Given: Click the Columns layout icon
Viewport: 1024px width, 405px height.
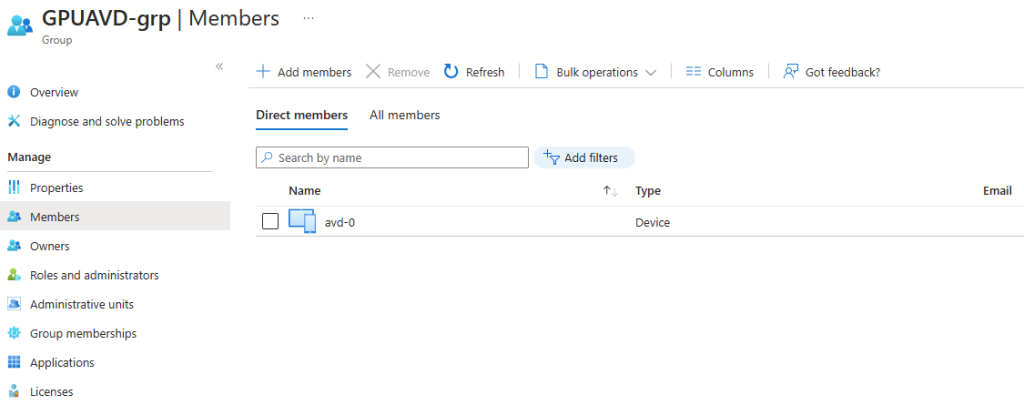Looking at the screenshot, I should [x=693, y=71].
